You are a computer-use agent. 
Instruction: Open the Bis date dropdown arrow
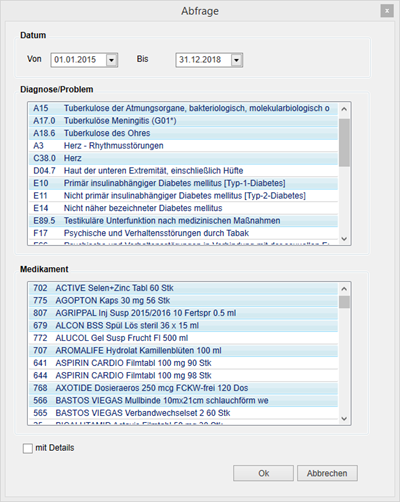coord(236,60)
